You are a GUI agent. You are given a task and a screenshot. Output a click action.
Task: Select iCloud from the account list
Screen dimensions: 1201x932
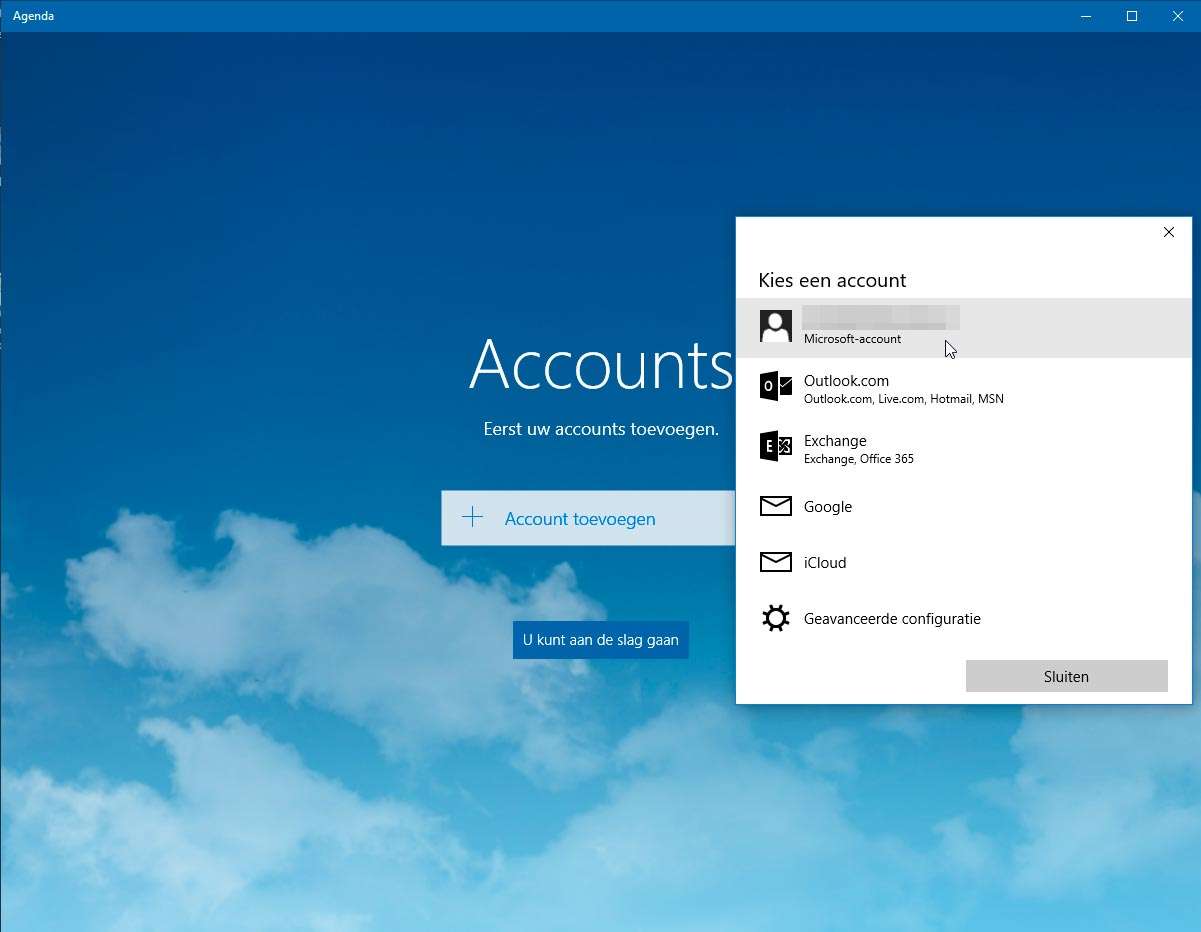(x=964, y=562)
